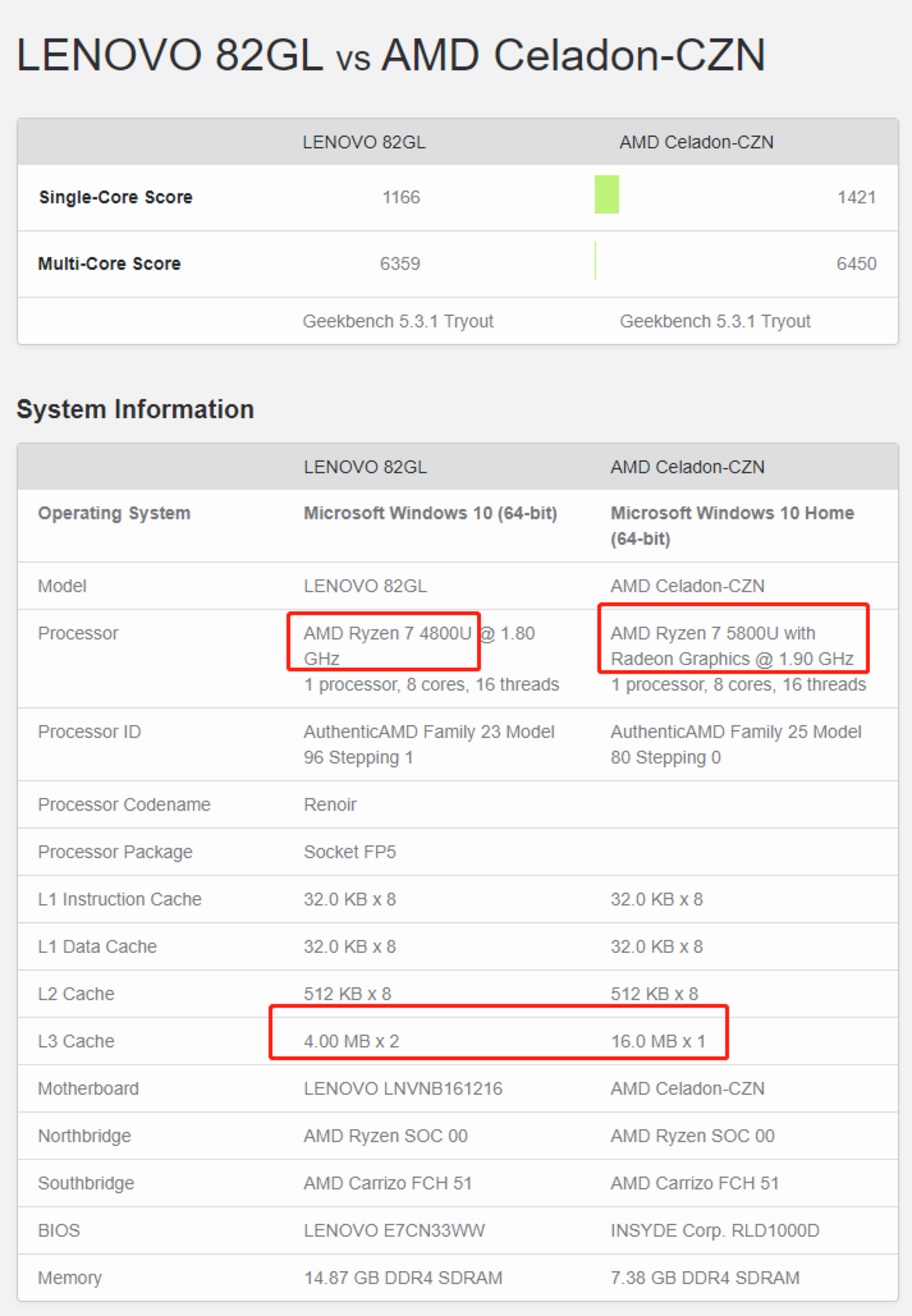
Task: Click Microsoft Windows 10 Home (64-bit) value
Action: pos(732,526)
